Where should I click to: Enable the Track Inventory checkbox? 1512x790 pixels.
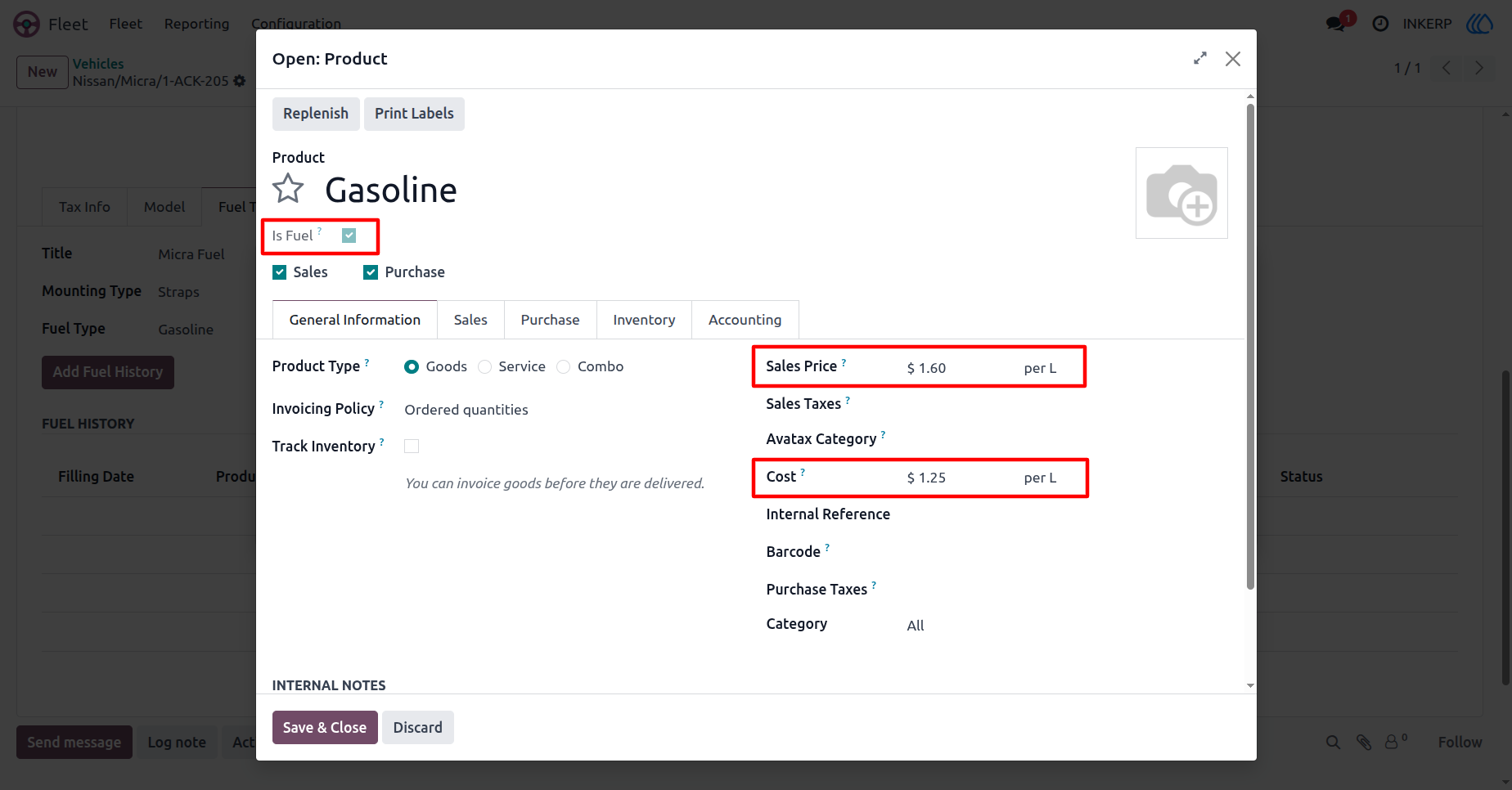[412, 447]
